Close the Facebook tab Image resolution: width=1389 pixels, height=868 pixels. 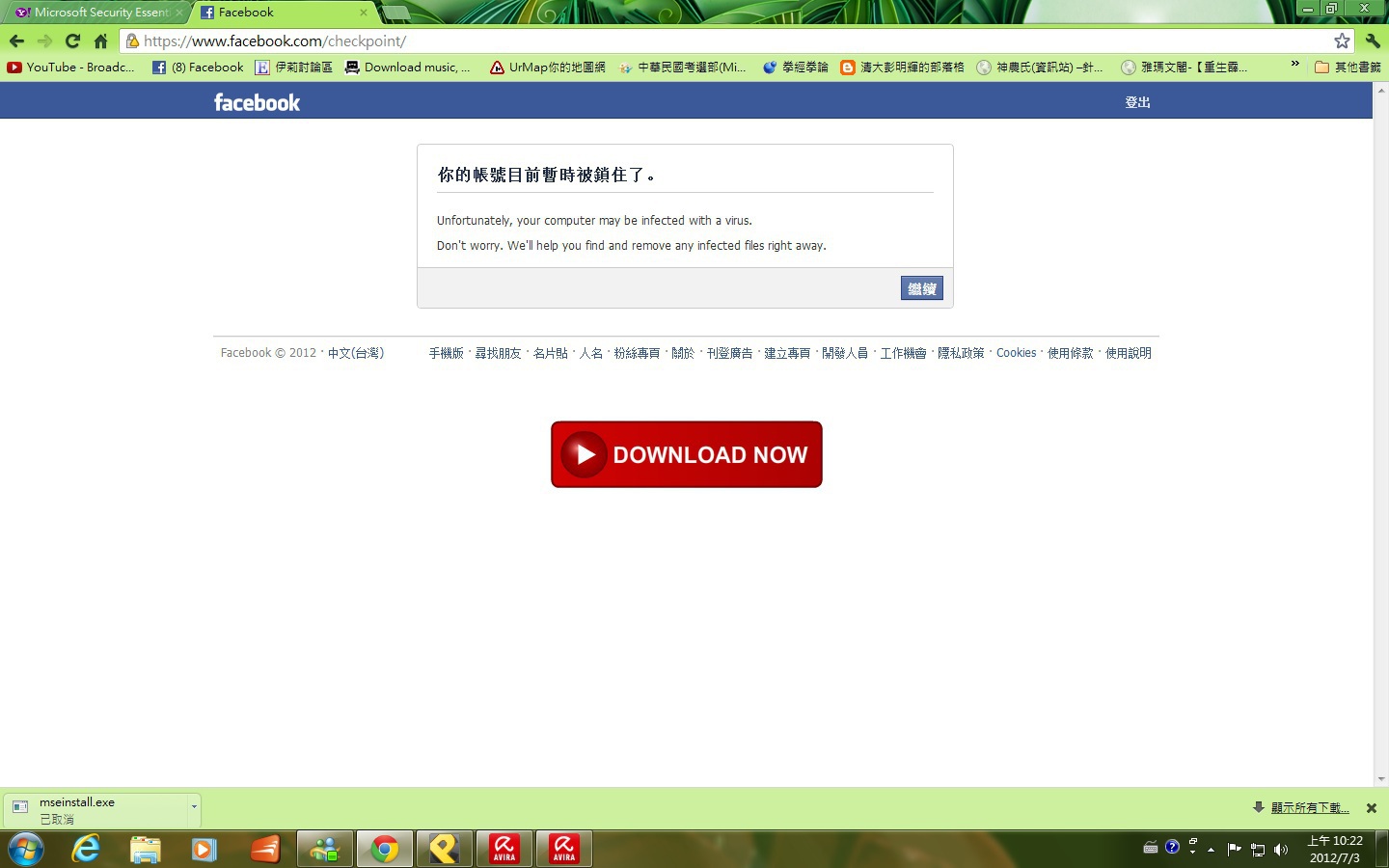(x=364, y=13)
